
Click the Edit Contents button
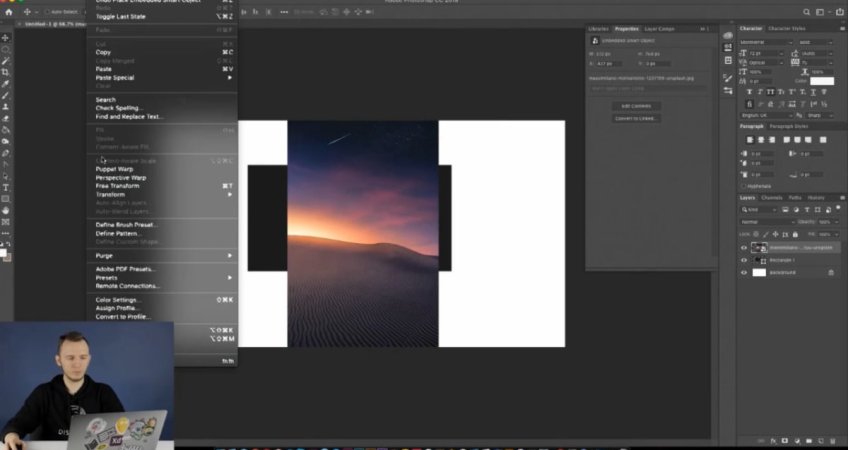636,105
